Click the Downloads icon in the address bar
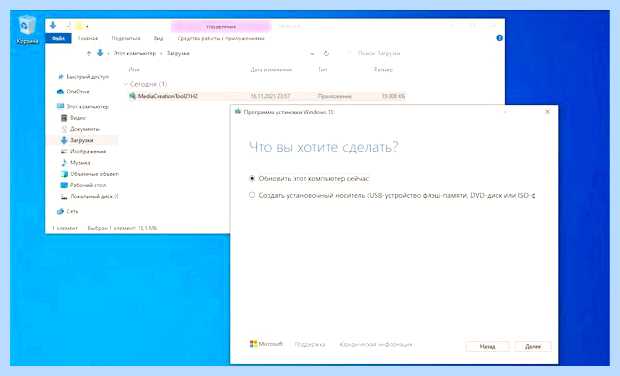620x376 pixels. [100, 53]
